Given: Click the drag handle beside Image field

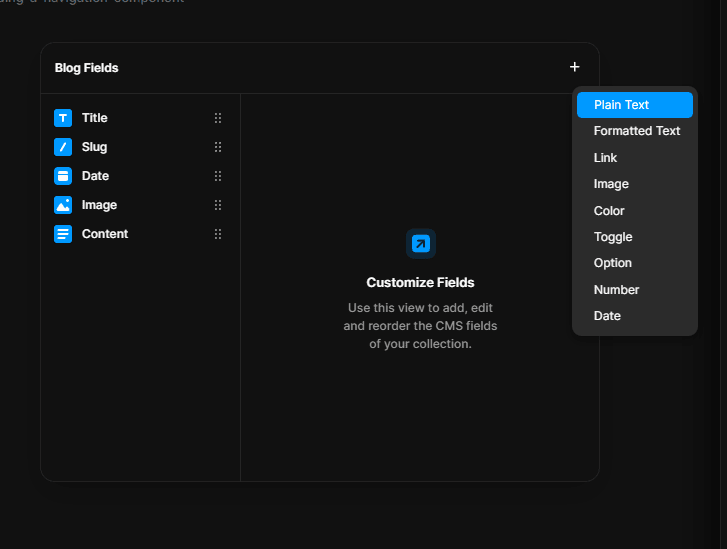Looking at the screenshot, I should pos(218,205).
